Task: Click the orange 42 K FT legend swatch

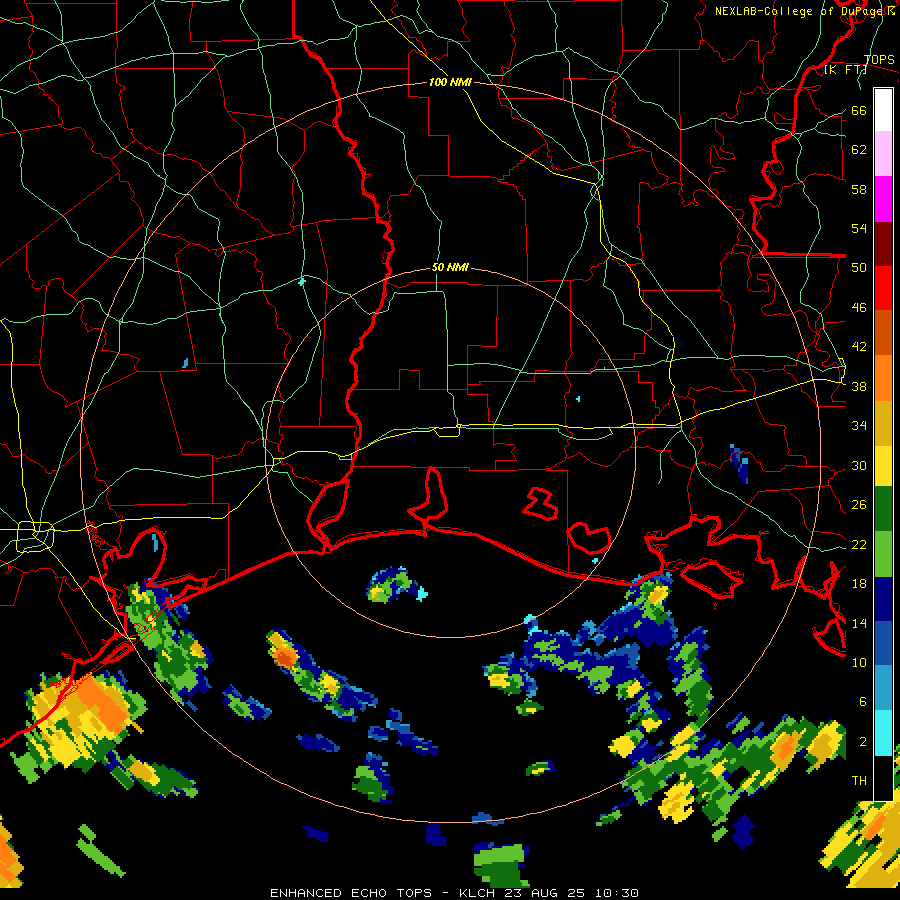Action: point(883,378)
